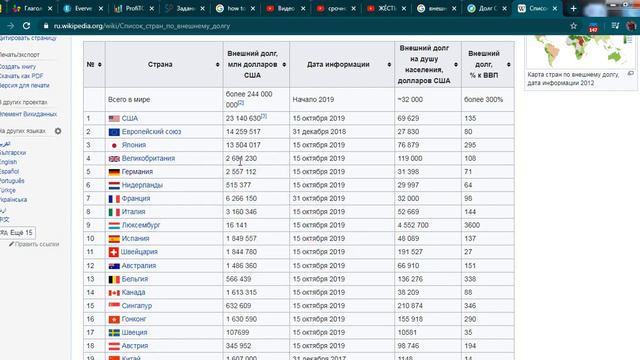Screen dimensions: 640x360
Task: Open the reading list icon in the toolbar
Action: click(616, 26)
